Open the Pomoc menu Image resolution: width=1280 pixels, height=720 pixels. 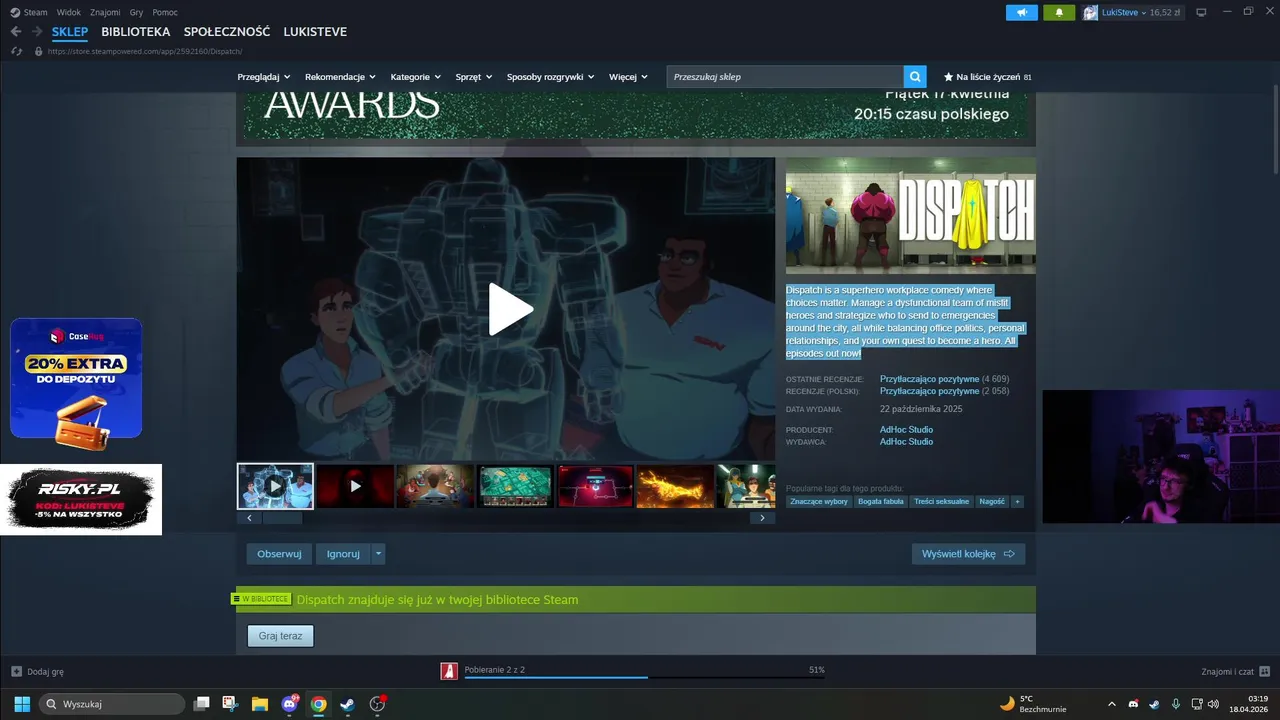[165, 12]
